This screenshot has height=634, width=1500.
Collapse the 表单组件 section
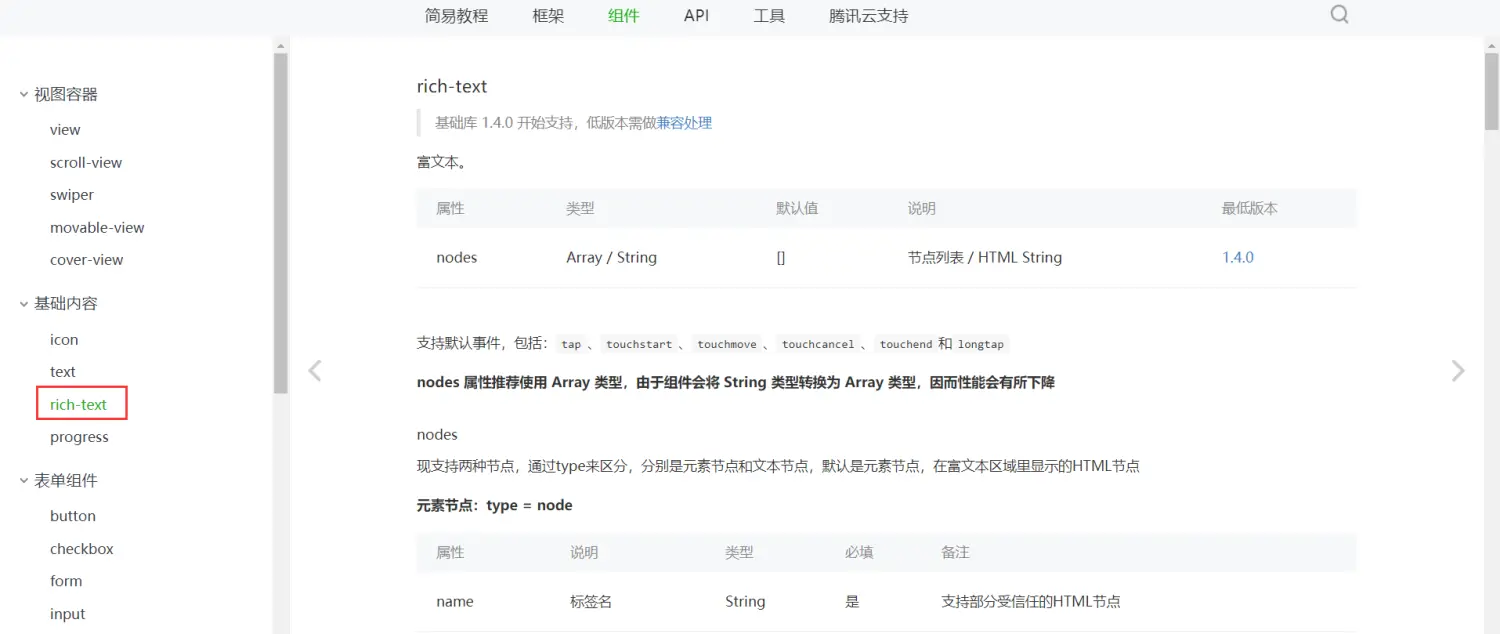click(x=24, y=480)
